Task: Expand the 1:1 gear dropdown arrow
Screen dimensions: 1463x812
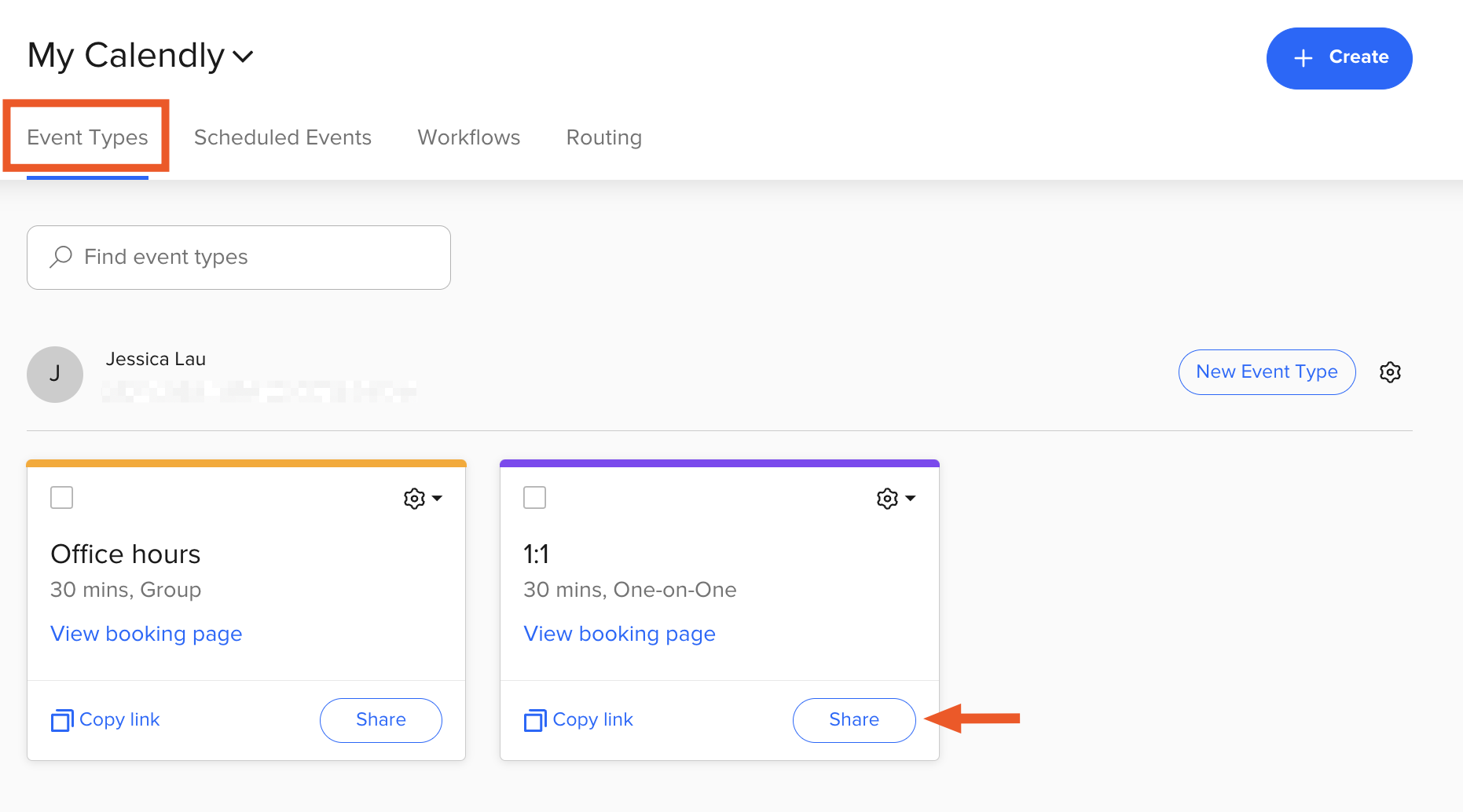Action: (911, 498)
